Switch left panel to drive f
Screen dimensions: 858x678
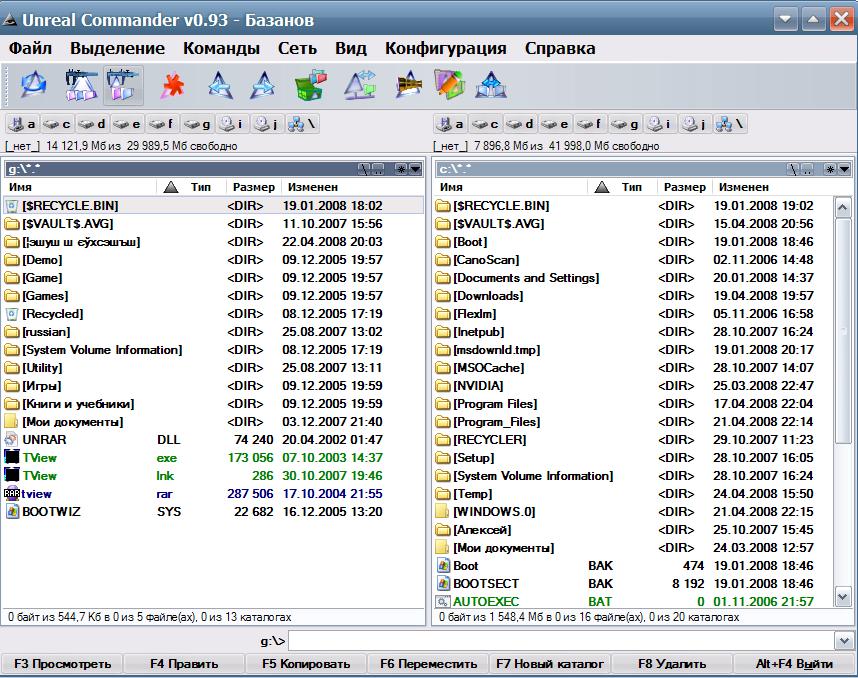click(x=162, y=124)
